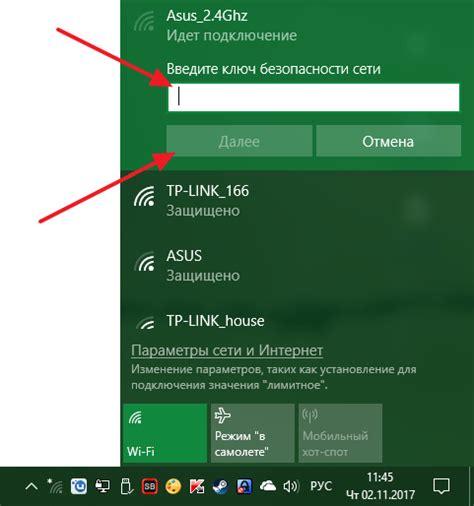Toggle the Мобильный хот-спот tile
Screen dimensions: 474x506
340,433
